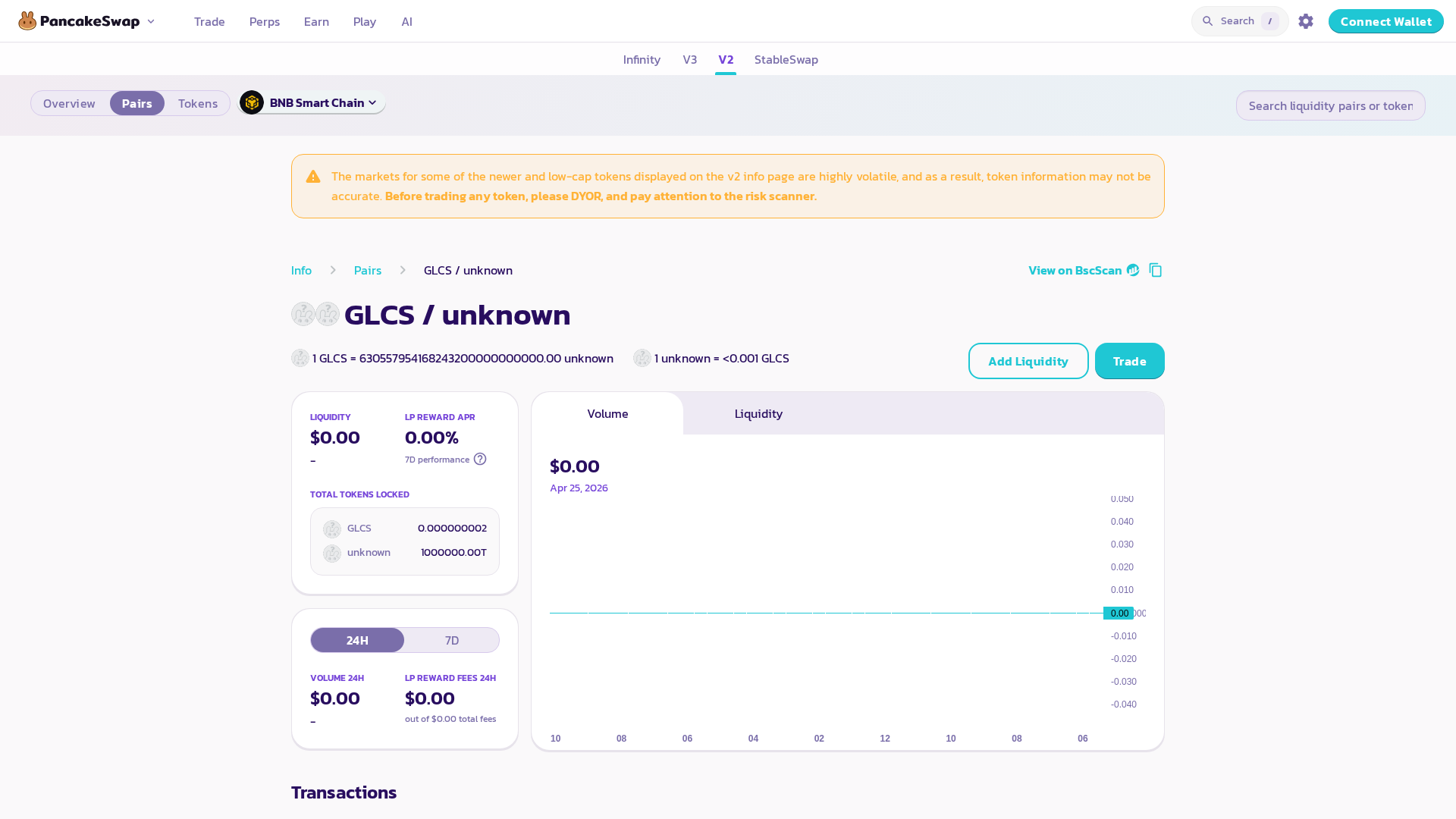Click GLCS token icon in Total Tokens Locked
The height and width of the screenshot is (819, 1456).
332,529
